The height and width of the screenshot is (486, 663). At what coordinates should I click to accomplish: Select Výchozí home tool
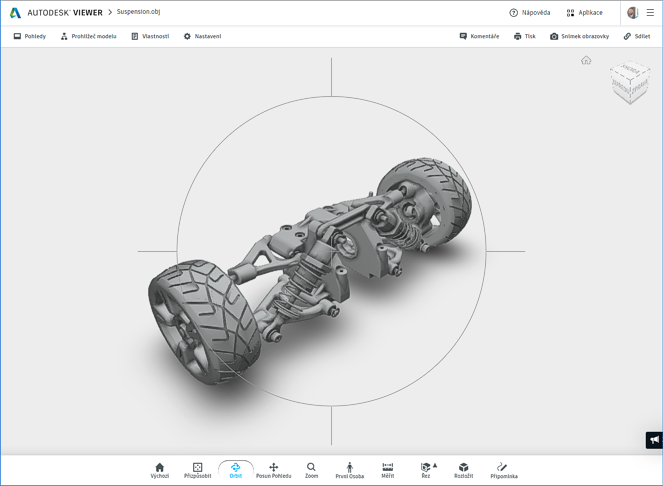[x=159, y=470]
